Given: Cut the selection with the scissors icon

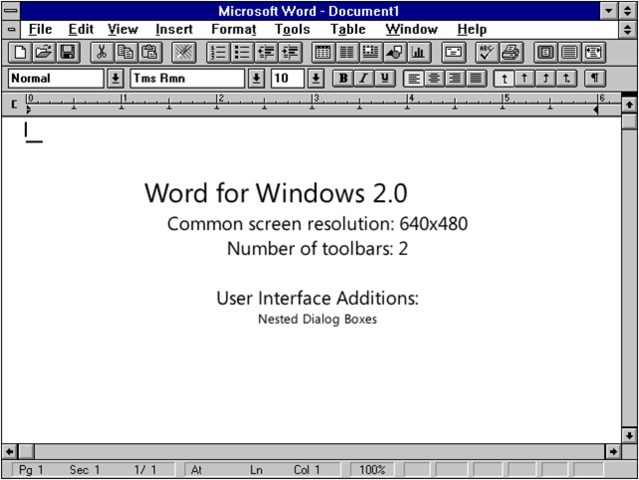Looking at the screenshot, I should pos(102,53).
